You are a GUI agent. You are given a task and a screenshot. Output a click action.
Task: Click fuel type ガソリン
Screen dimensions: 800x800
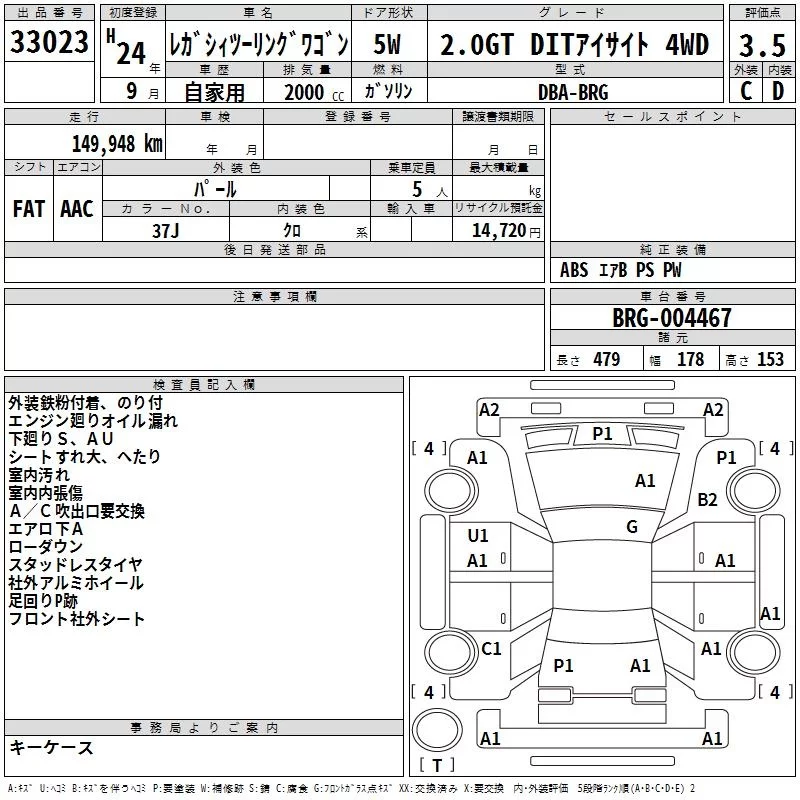coord(388,91)
